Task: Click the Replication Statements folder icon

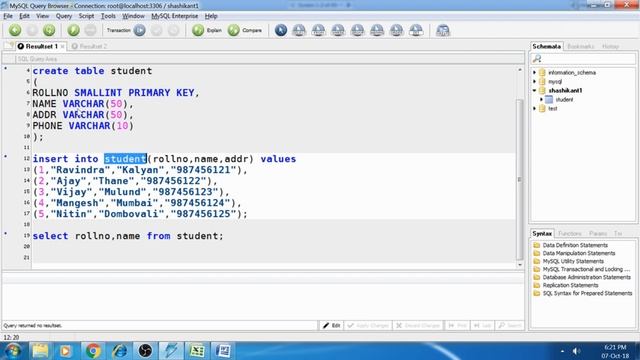Action: tap(537, 285)
